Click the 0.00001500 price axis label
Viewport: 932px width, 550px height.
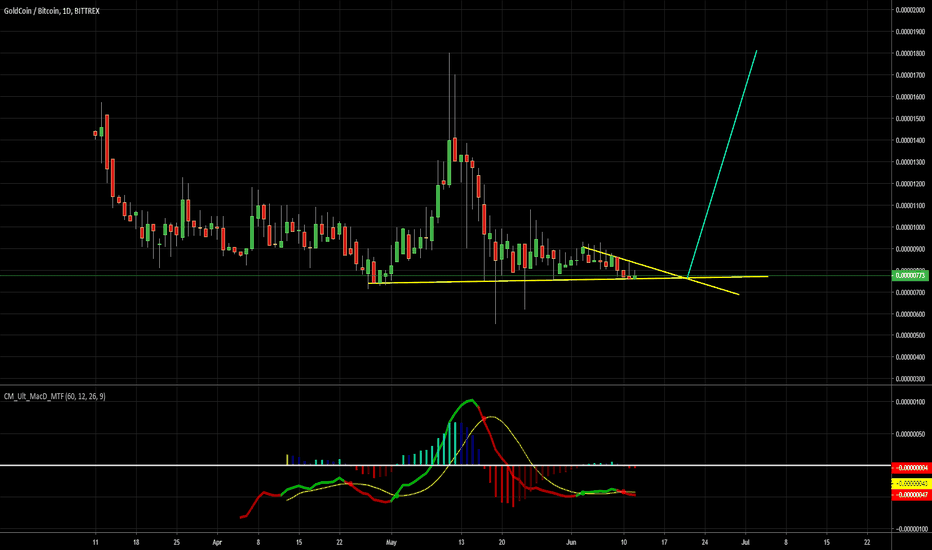pos(910,118)
